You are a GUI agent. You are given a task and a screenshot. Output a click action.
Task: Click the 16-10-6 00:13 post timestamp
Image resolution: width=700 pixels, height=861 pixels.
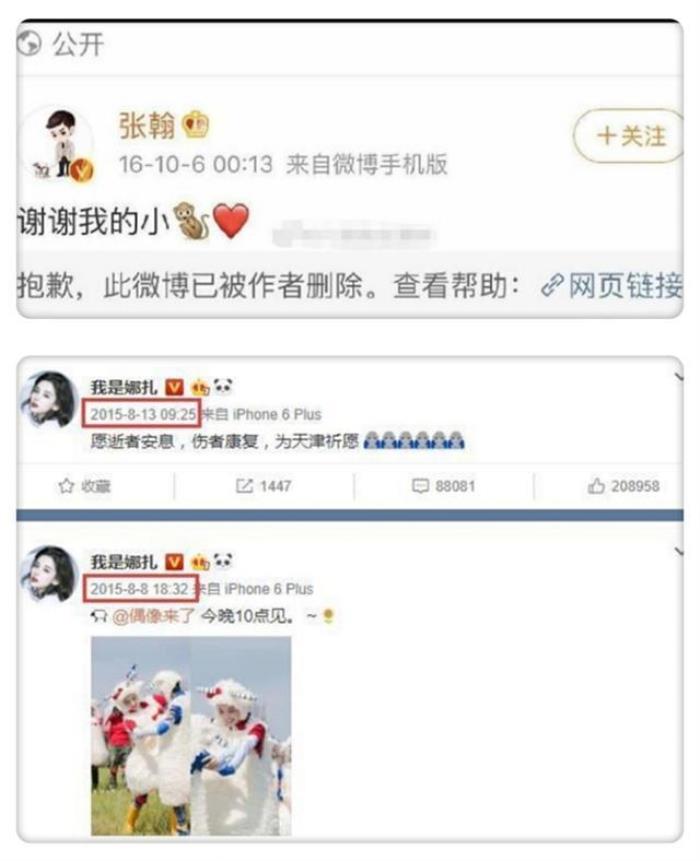(x=196, y=164)
